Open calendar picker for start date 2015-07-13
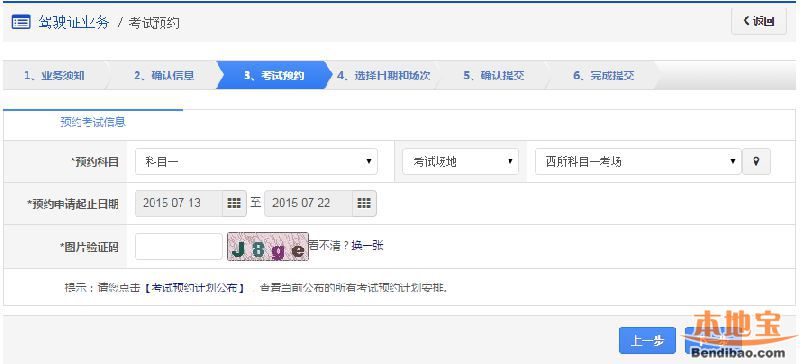Viewport: 800px width, 364px height. [x=234, y=203]
